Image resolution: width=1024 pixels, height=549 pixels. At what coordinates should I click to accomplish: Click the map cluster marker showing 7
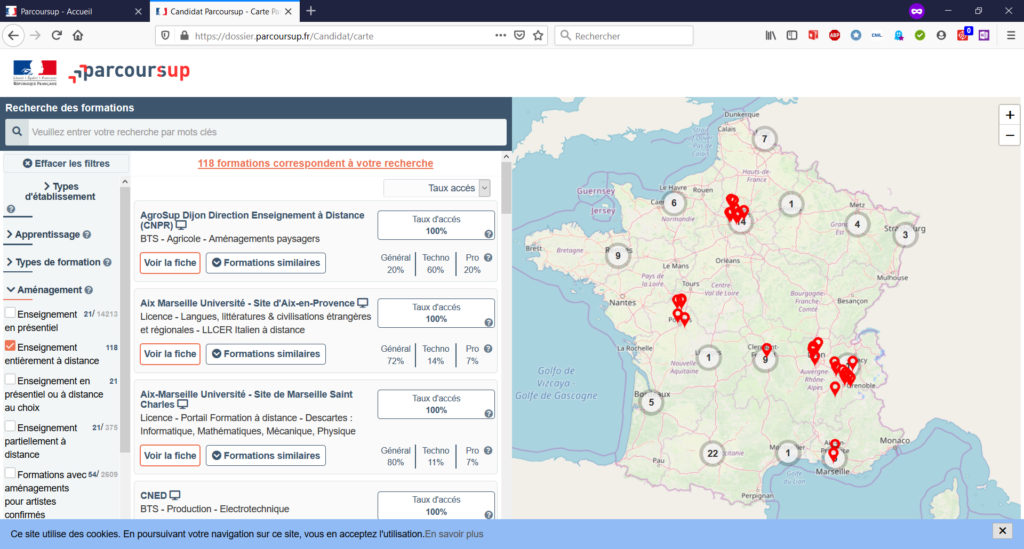[x=764, y=138]
